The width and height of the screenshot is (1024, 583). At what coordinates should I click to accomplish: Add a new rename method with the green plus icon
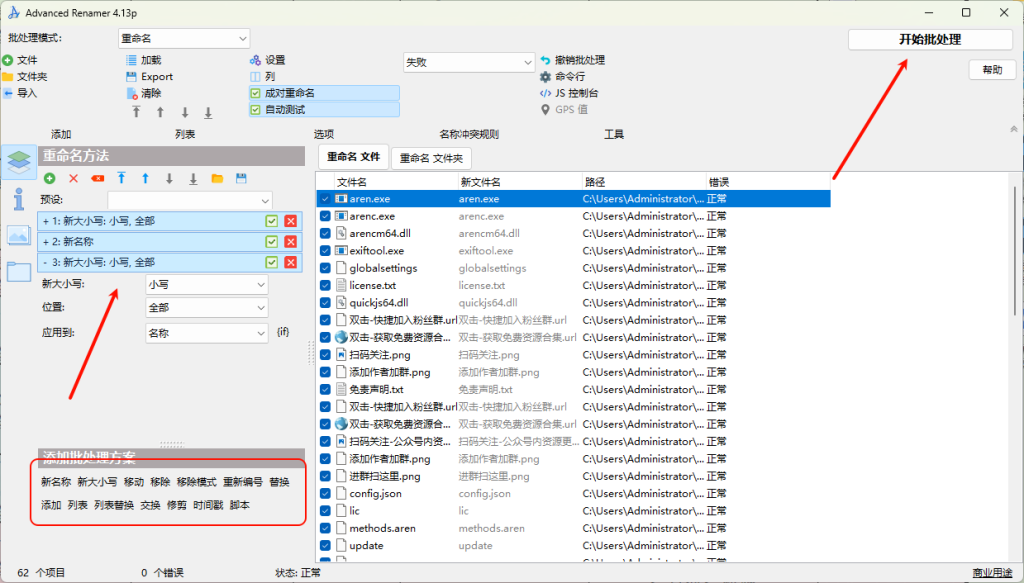coord(48,178)
